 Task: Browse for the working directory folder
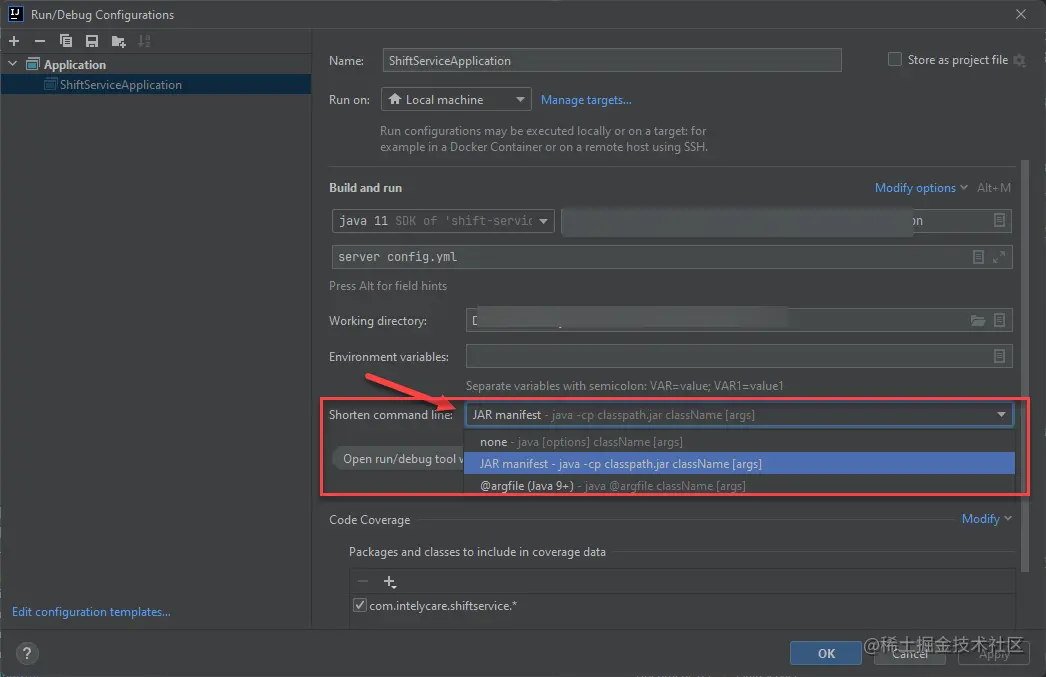coord(978,321)
